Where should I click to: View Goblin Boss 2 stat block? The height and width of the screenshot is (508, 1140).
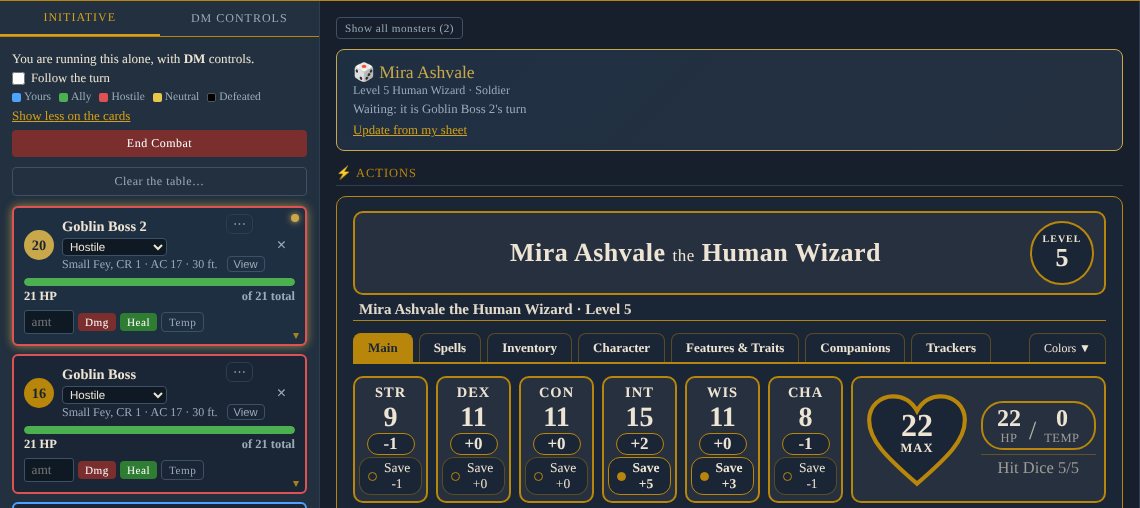click(245, 264)
